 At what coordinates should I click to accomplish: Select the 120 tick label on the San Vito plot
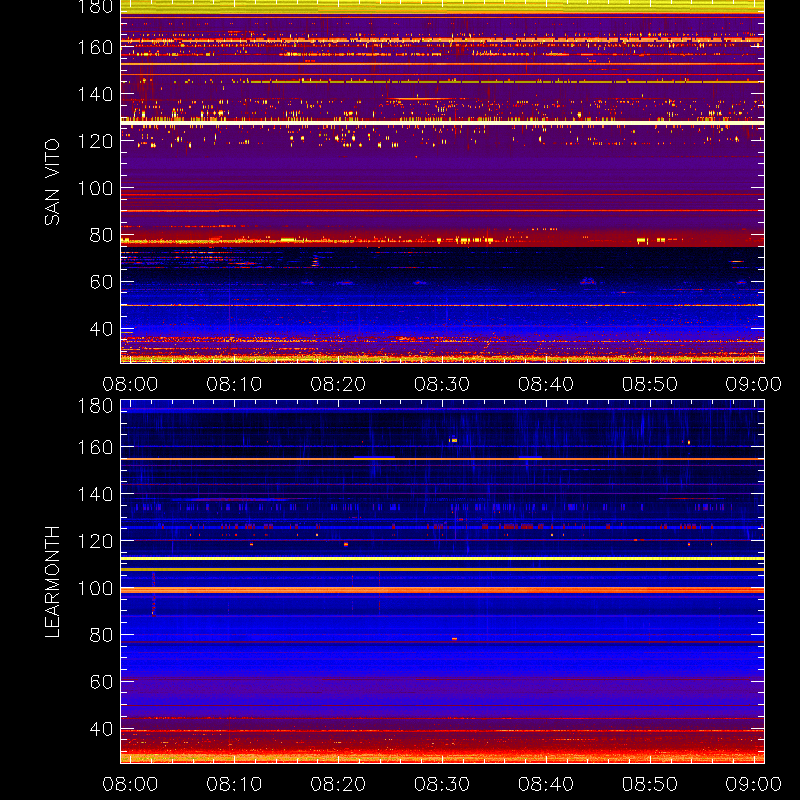[x=95, y=141]
